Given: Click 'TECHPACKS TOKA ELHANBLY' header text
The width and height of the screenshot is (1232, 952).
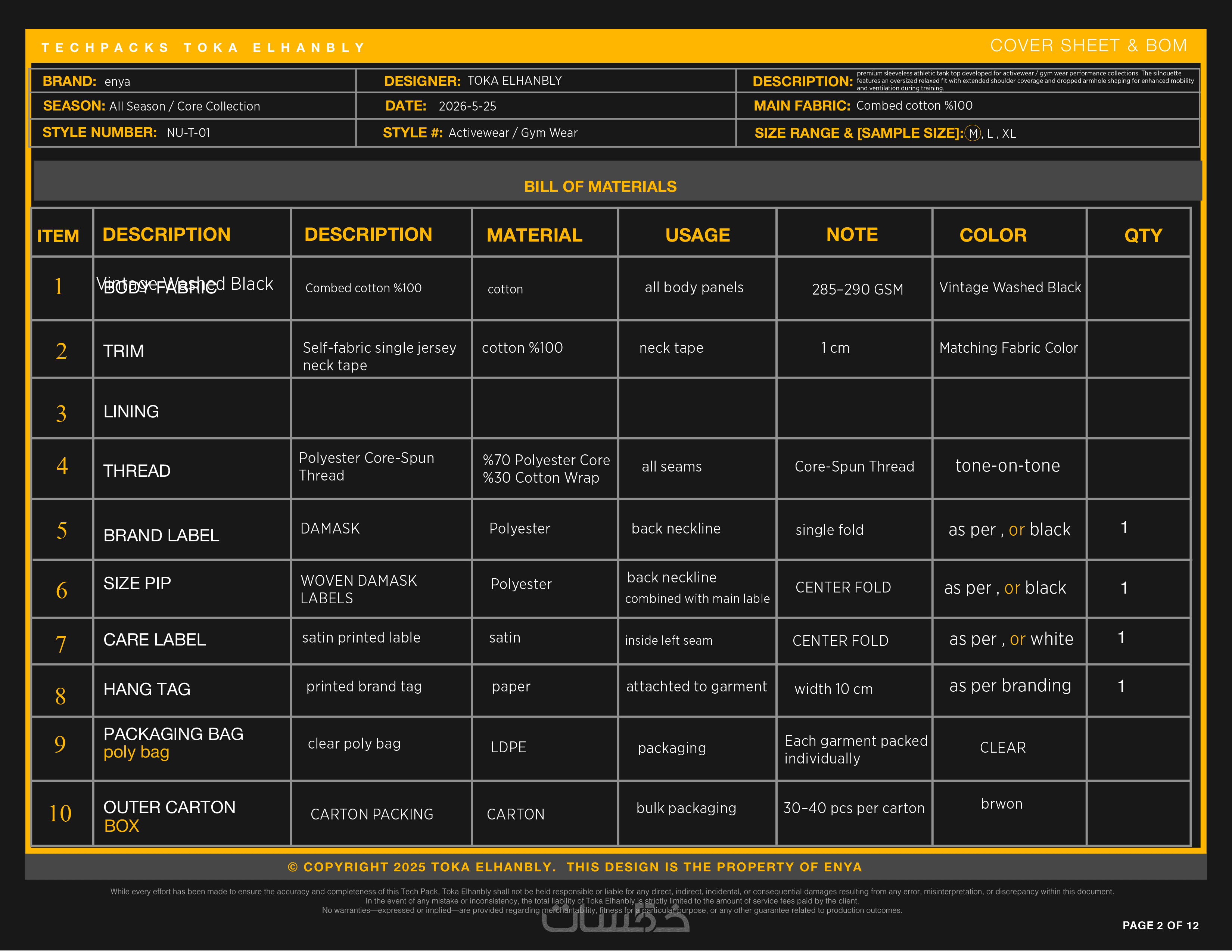Looking at the screenshot, I should (x=203, y=47).
